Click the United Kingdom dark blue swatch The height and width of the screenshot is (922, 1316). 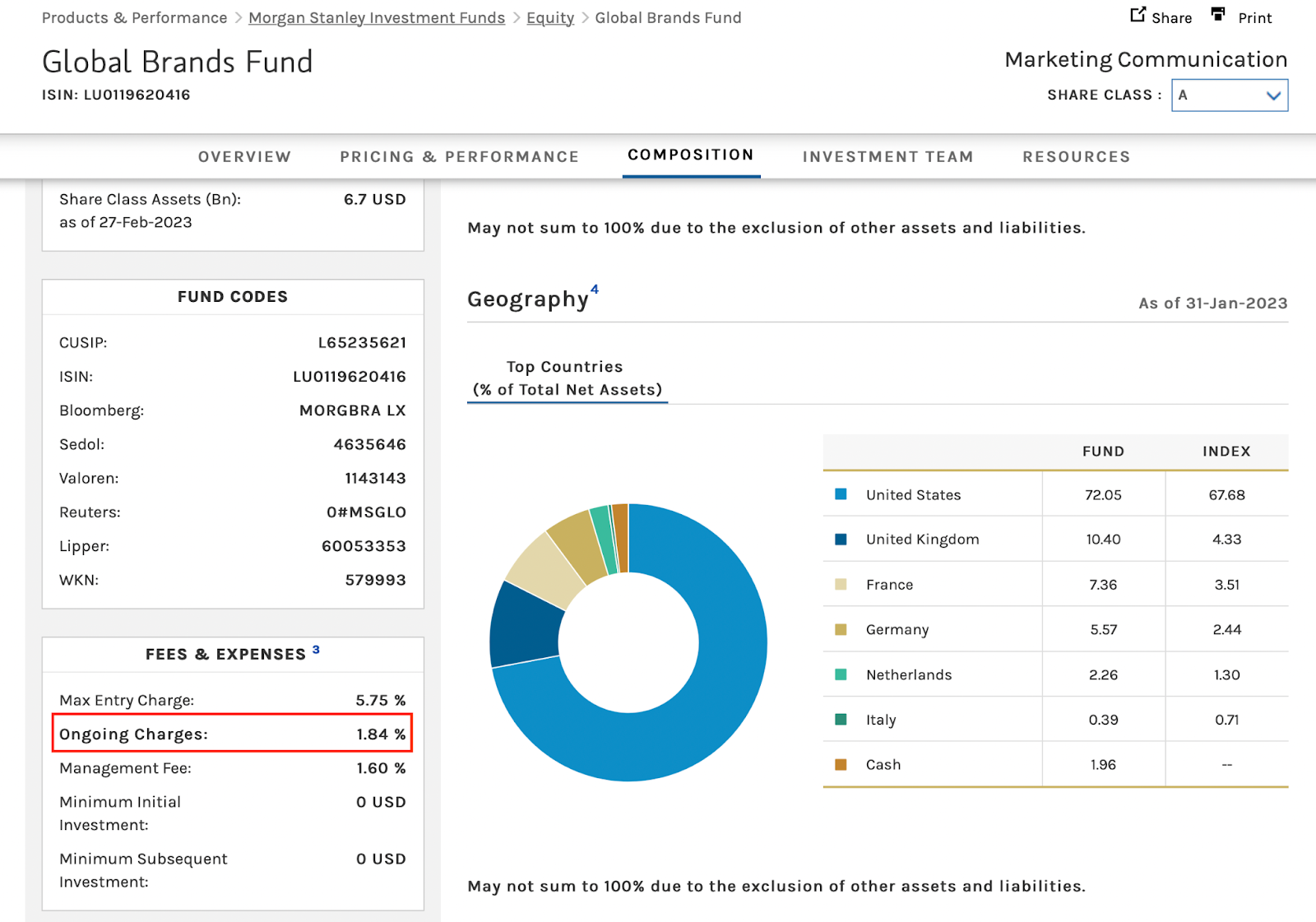841,540
